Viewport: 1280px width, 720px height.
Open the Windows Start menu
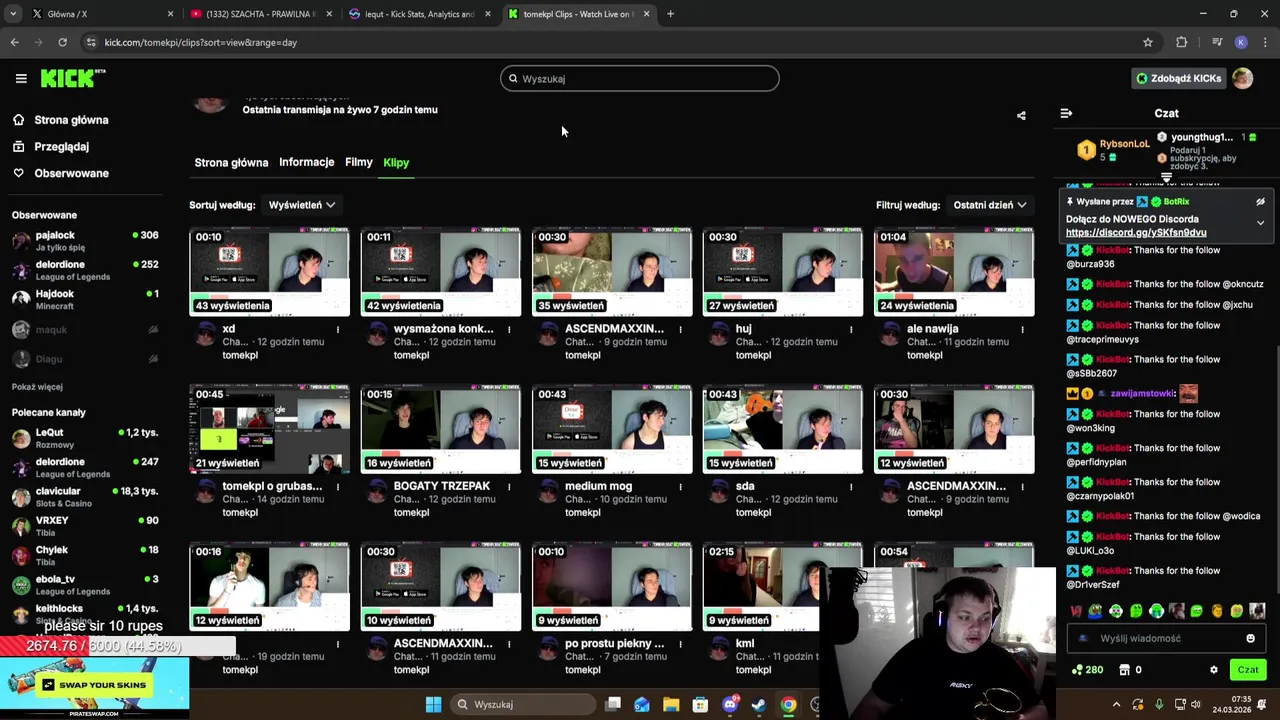click(x=433, y=704)
